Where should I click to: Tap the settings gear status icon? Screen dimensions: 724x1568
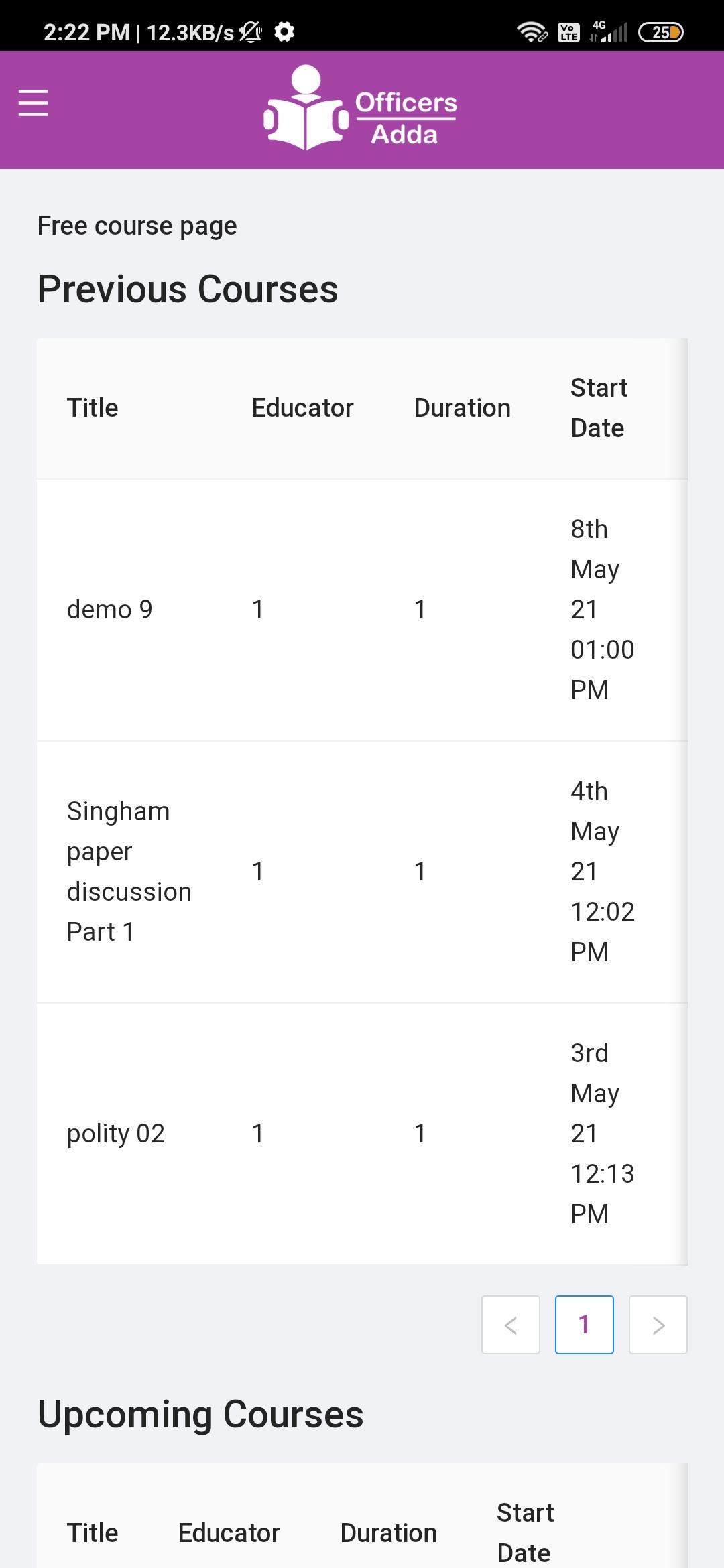point(285,31)
